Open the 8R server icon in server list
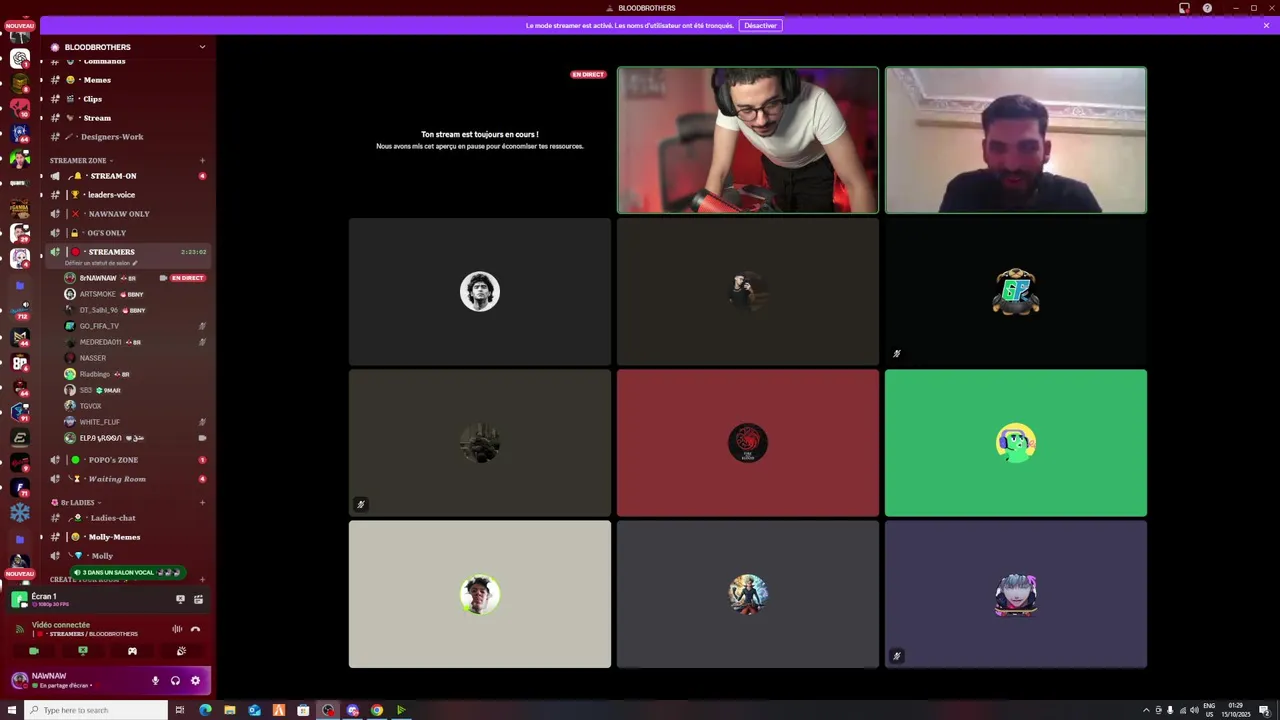This screenshot has height=720, width=1280. (20, 362)
